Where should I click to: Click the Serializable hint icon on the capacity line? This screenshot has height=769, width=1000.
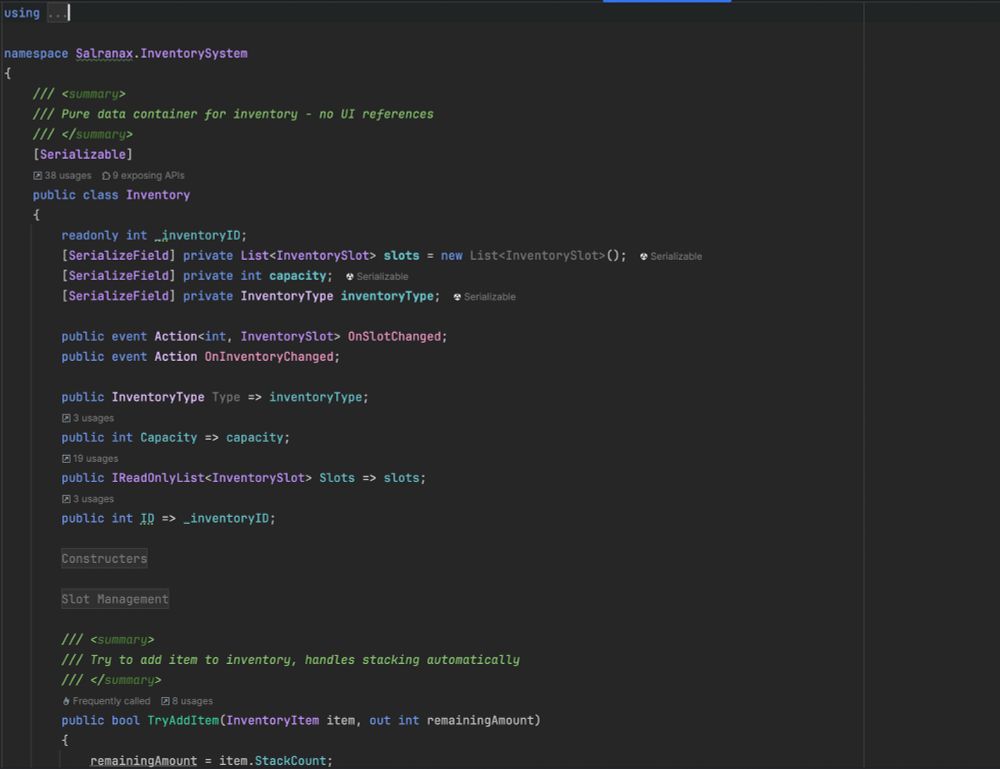point(349,277)
